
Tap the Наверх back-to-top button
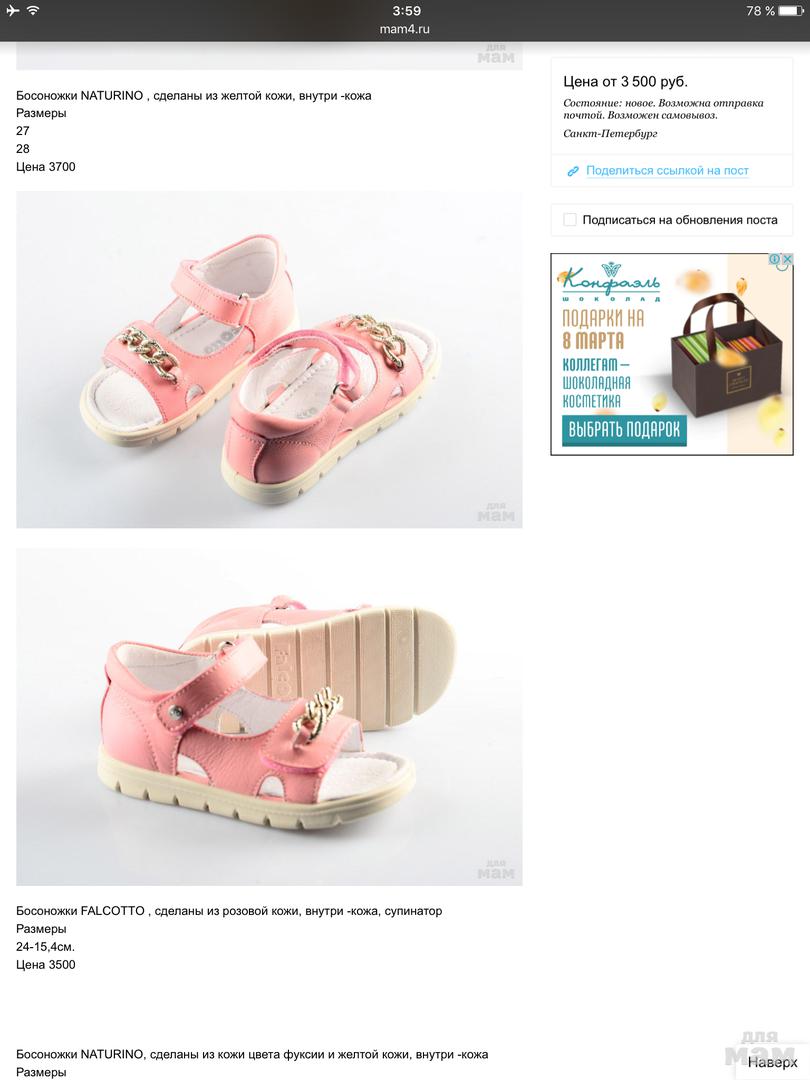(x=772, y=1063)
